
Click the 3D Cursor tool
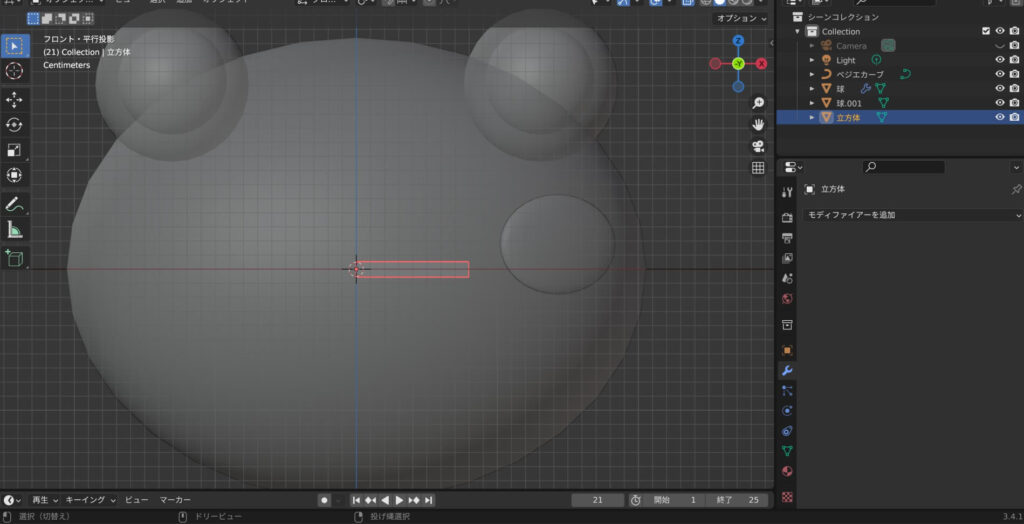[x=15, y=70]
